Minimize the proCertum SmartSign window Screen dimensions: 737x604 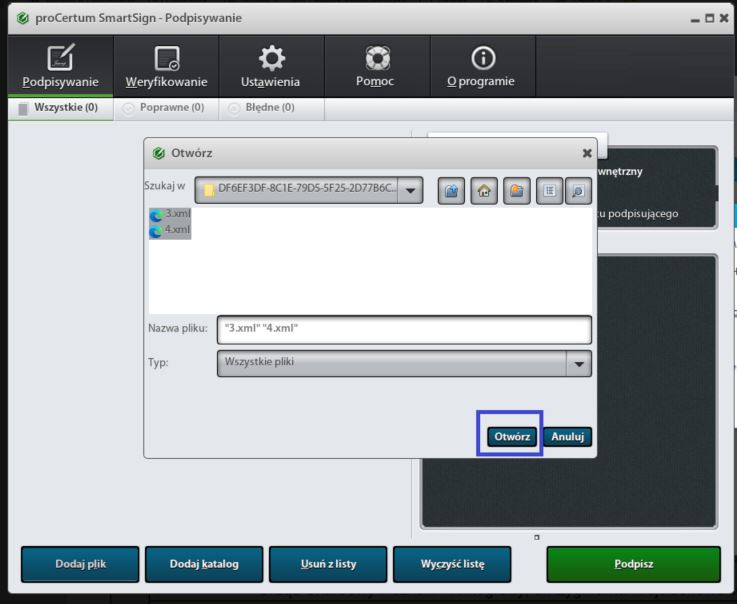click(x=695, y=19)
